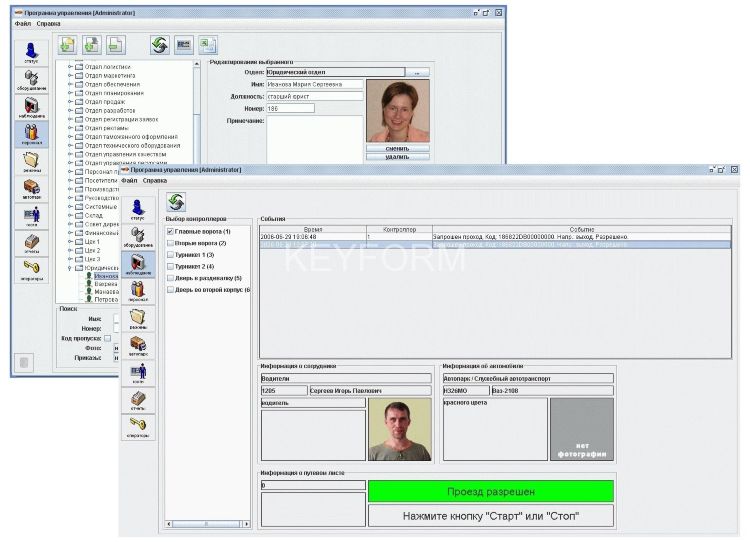Enable the 'Вторые ворота (2)' checkbox
Screen dimensions: 750x542
point(170,243)
